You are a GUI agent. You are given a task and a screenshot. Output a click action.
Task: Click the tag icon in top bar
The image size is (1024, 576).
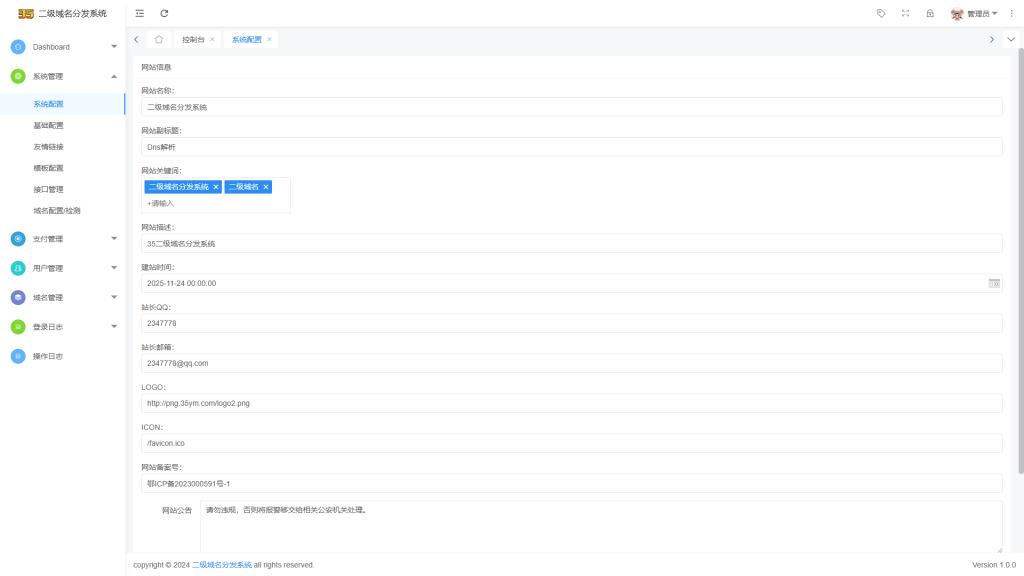coord(880,13)
